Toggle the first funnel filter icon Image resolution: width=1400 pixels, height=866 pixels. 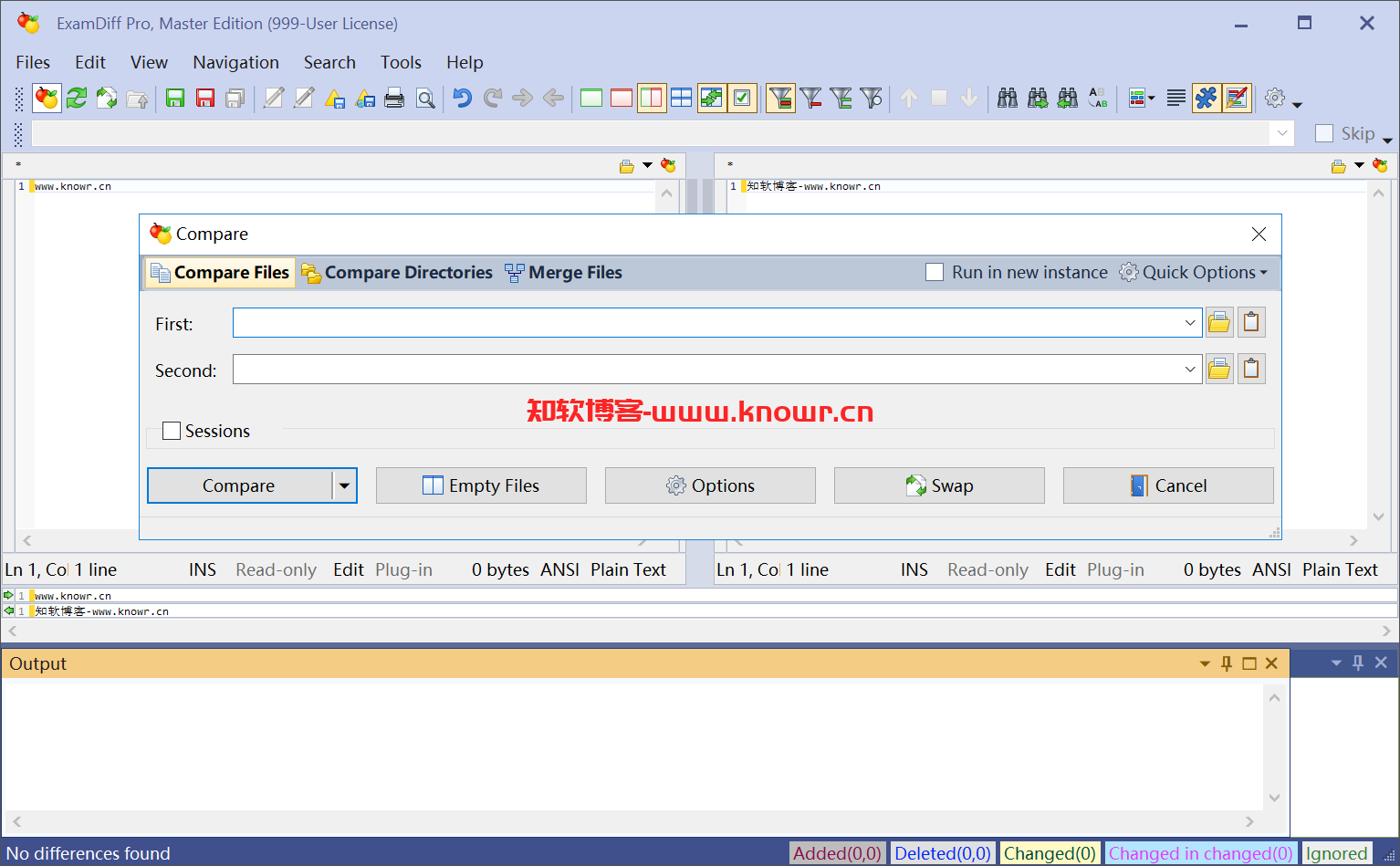point(780,98)
